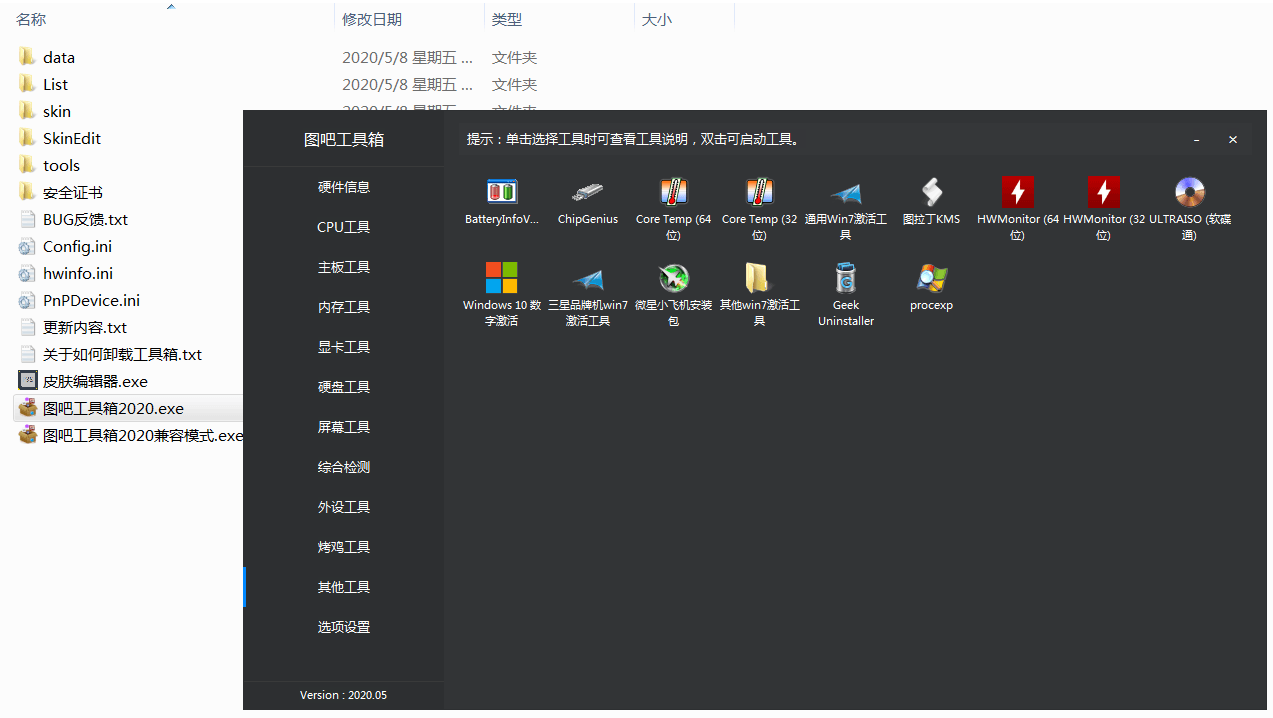Open the data folder
The image size is (1273, 718).
pyautogui.click(x=60, y=57)
